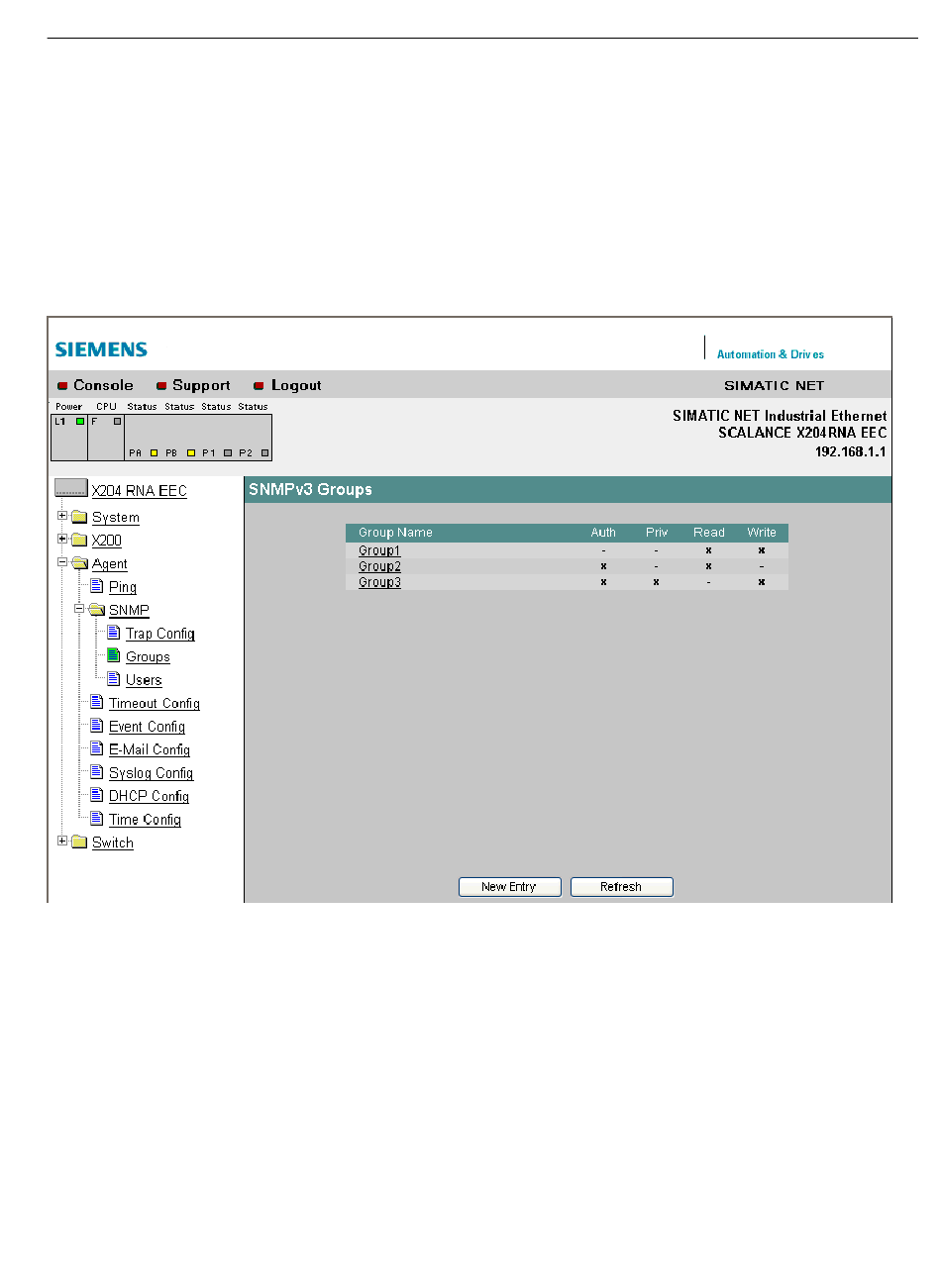Expand the X200 folder node
The height and width of the screenshot is (1288, 941).
click(x=62, y=540)
